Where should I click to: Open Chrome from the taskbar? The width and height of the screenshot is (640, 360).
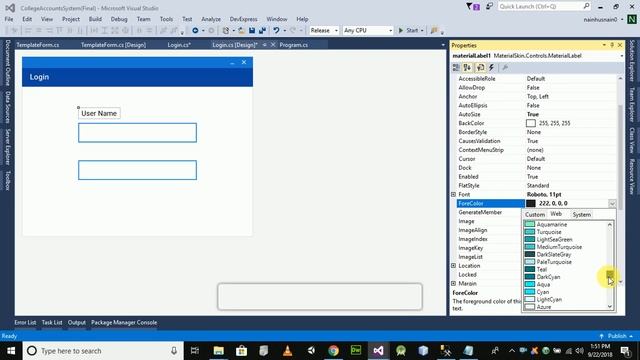(333, 351)
